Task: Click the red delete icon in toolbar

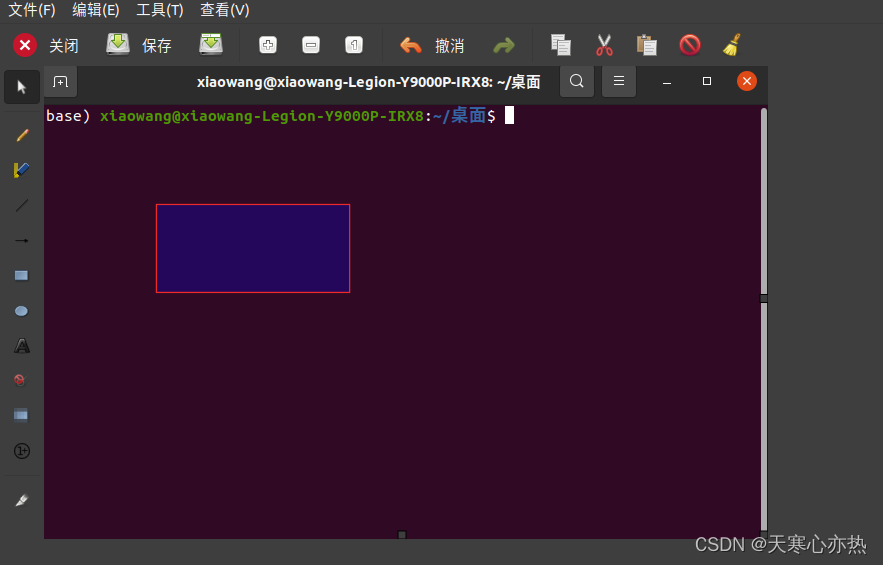Action: click(690, 45)
